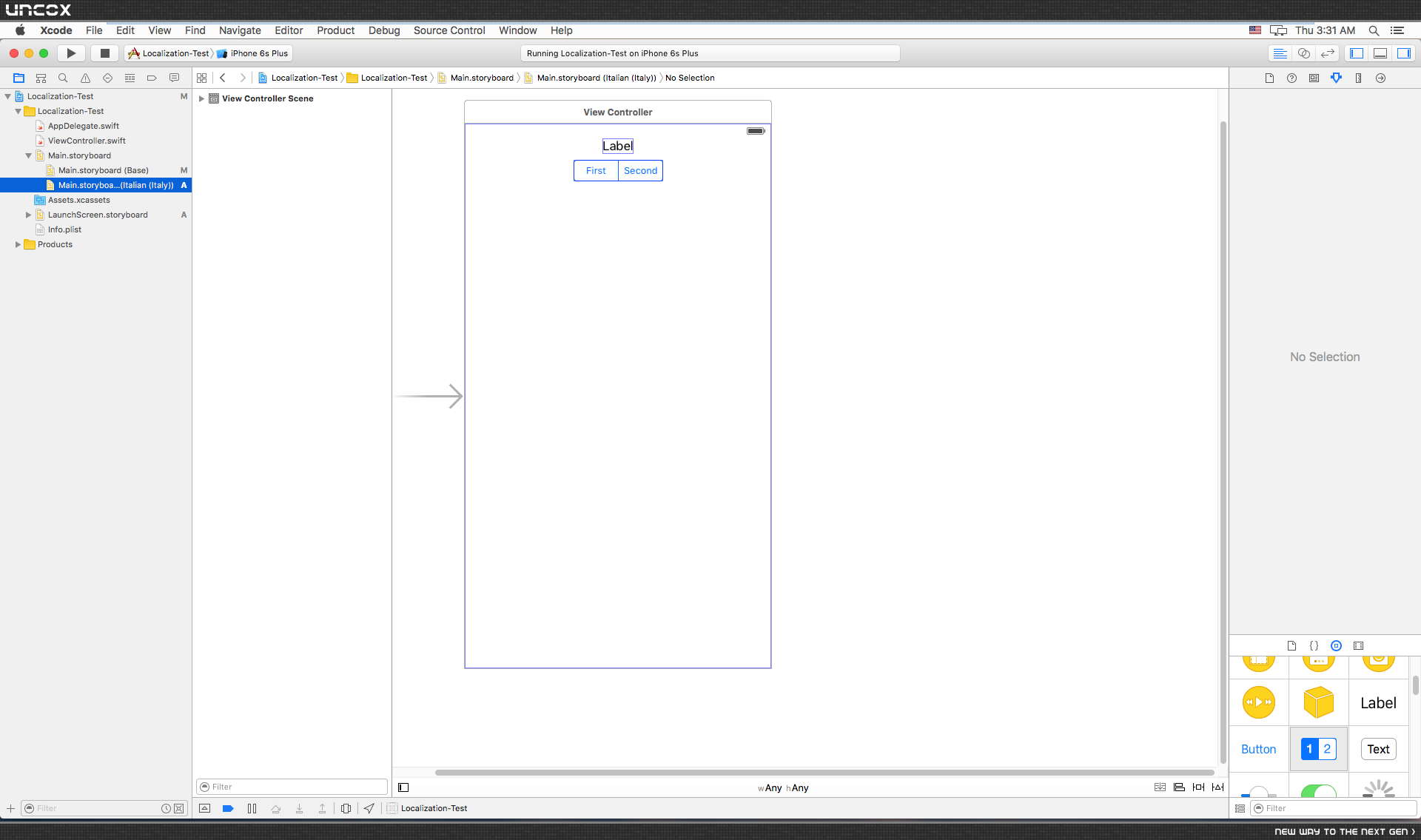Open the report navigator tab
This screenshot has height=840, width=1421.
tap(174, 78)
